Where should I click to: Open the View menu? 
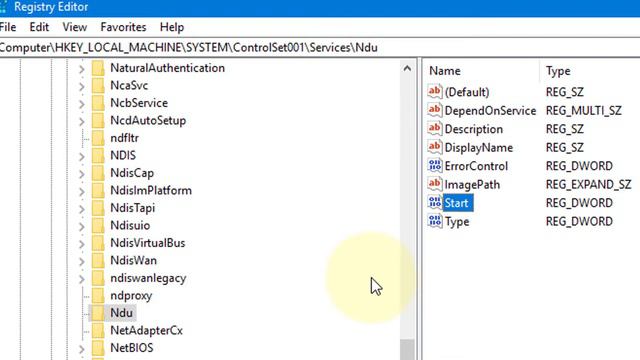coord(75,27)
